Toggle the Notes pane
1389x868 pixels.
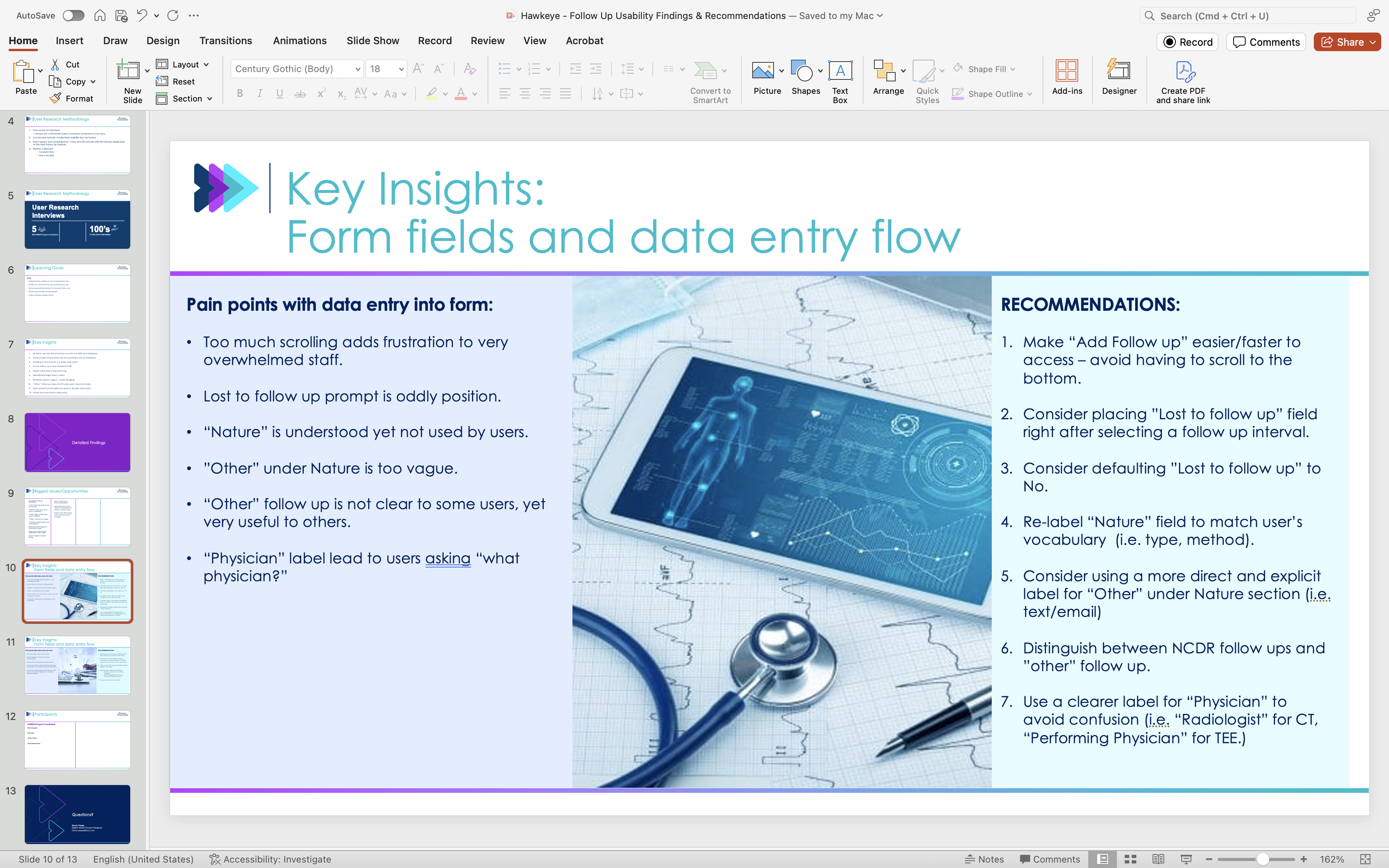tap(984, 859)
